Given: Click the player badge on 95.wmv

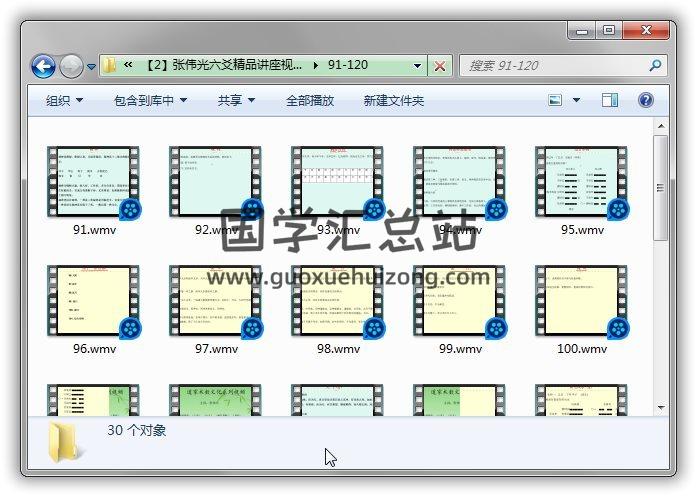Looking at the screenshot, I should click(x=618, y=209).
